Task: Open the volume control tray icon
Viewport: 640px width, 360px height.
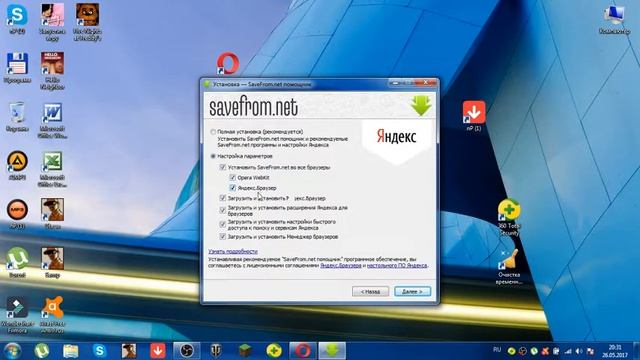Action: (579, 351)
